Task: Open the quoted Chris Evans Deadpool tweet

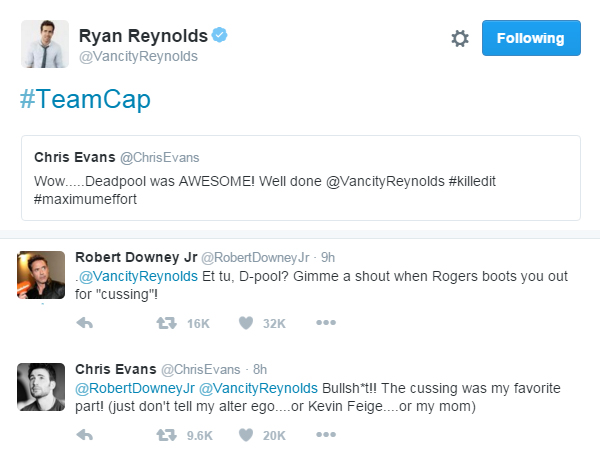Action: (x=301, y=178)
